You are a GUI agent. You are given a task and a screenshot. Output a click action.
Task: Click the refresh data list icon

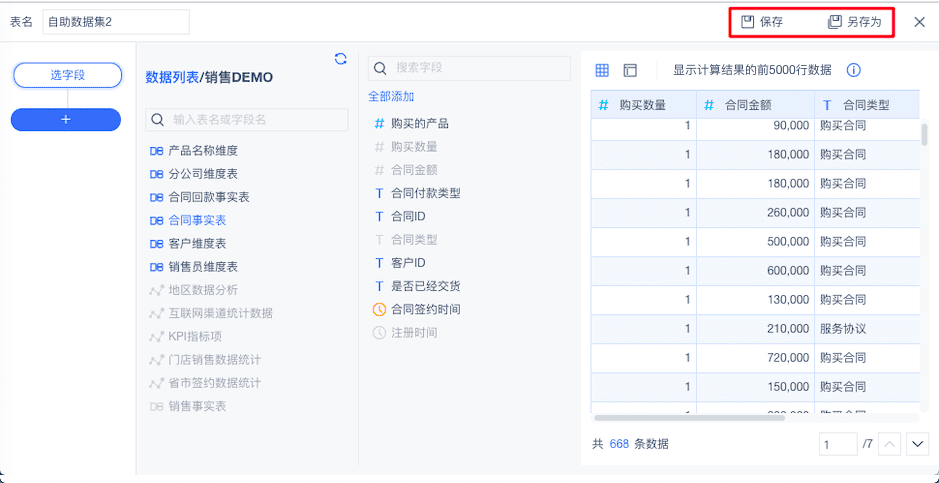pos(340,59)
